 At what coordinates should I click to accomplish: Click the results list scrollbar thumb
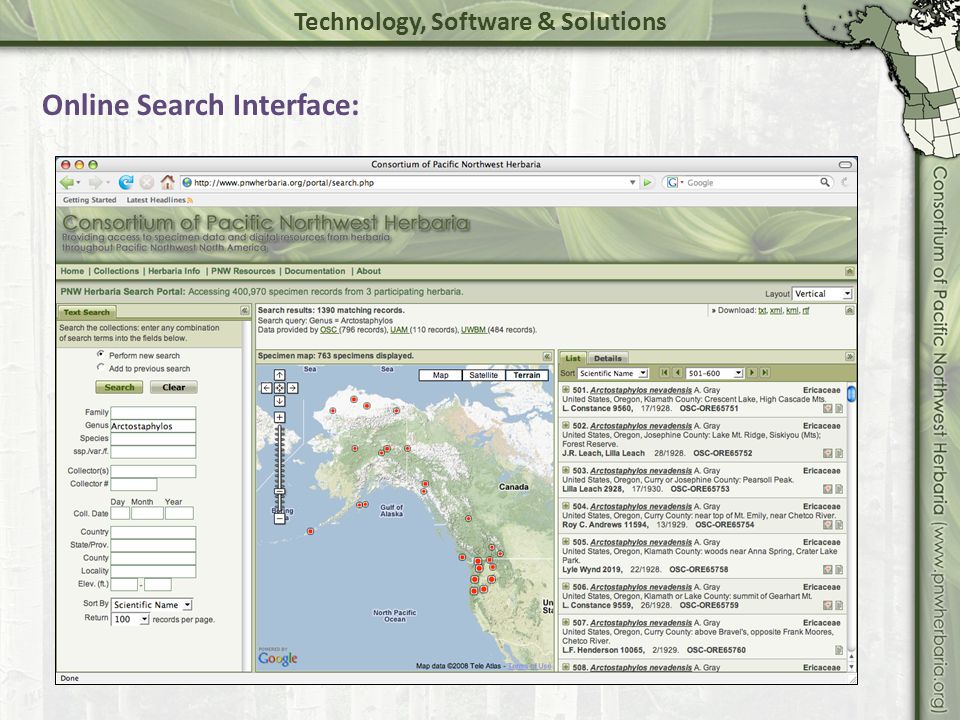coord(850,394)
